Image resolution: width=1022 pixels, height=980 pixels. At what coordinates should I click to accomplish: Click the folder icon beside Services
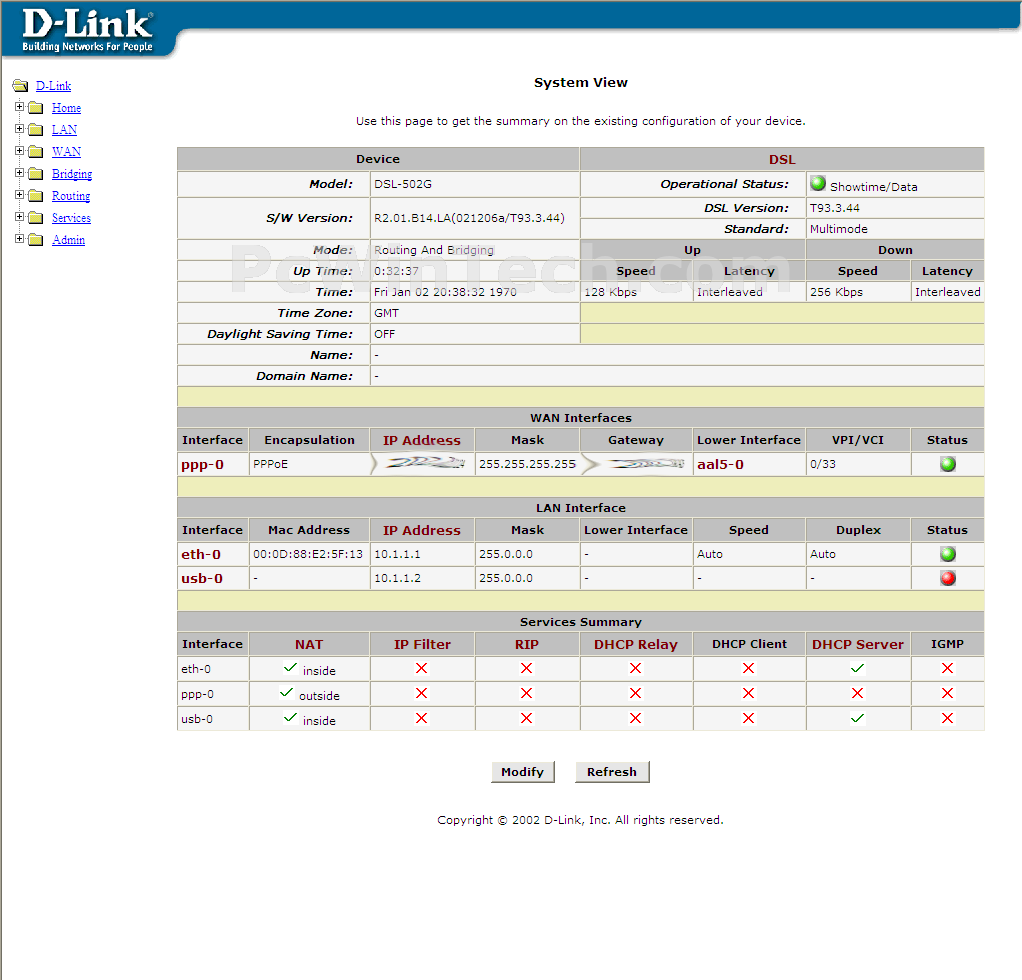[36, 218]
